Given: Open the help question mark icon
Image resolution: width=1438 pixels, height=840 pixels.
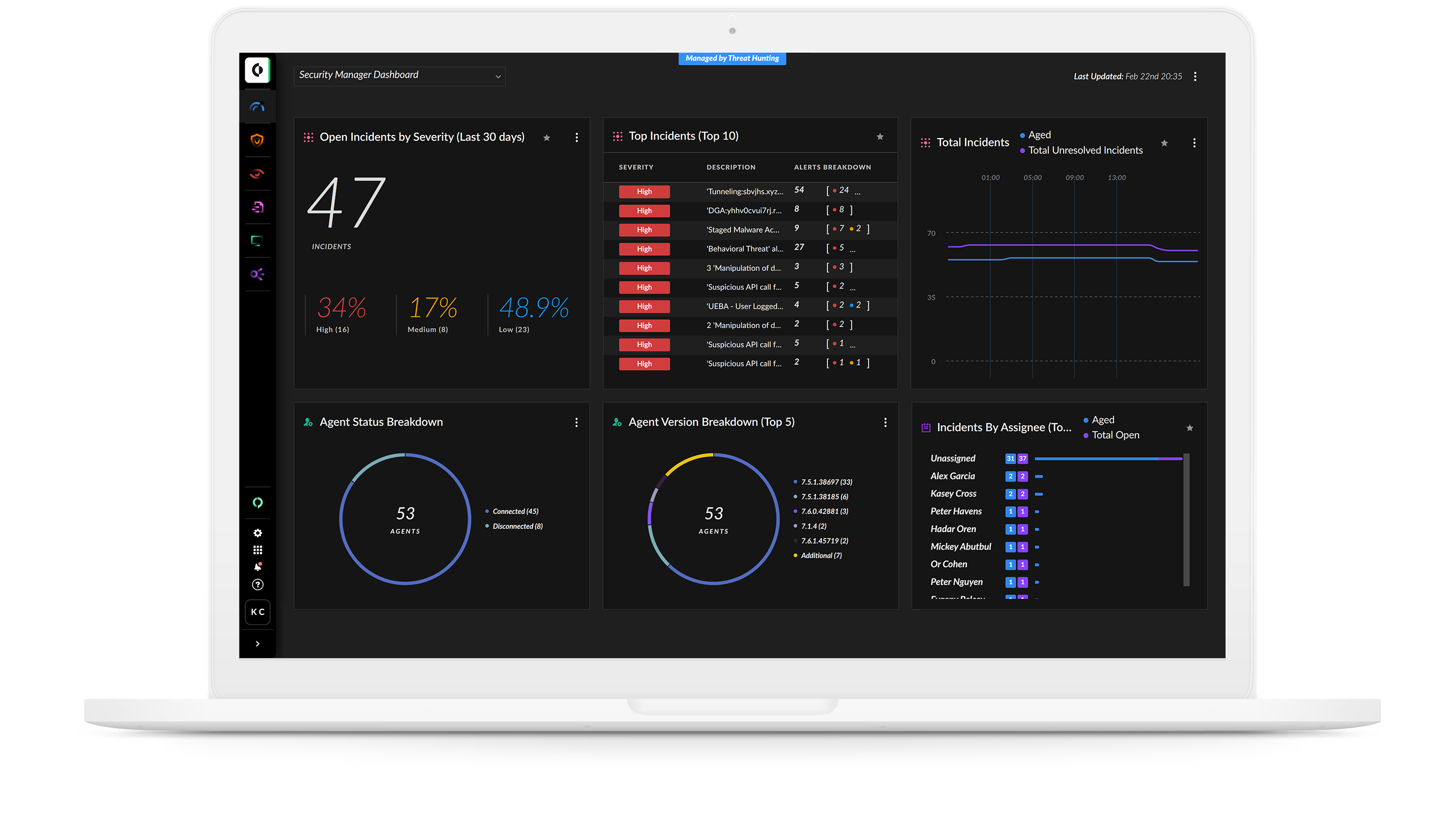Looking at the screenshot, I should [257, 584].
